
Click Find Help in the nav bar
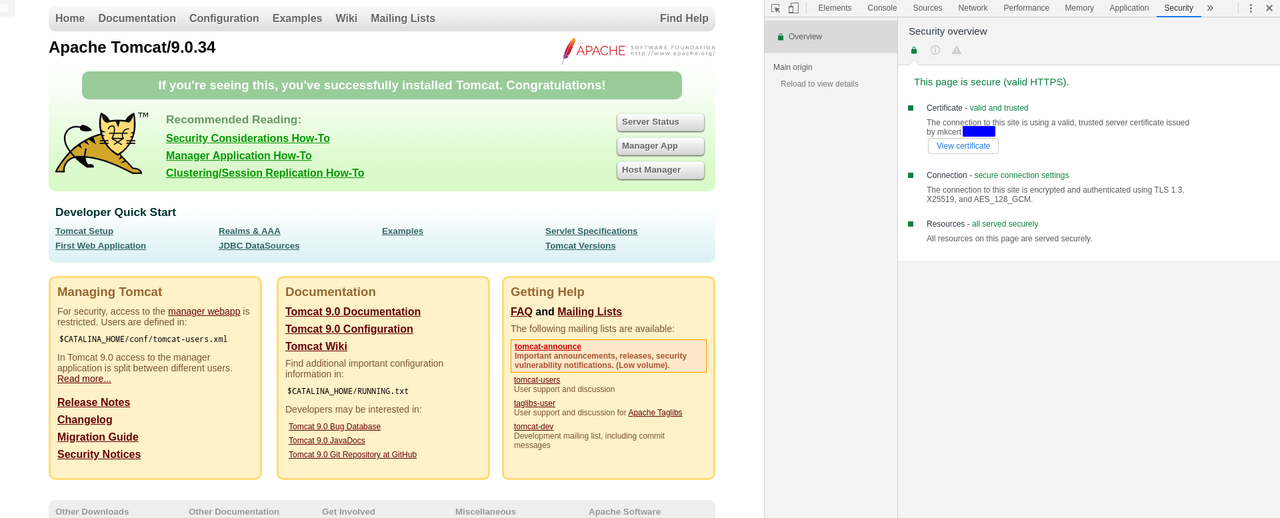684,18
